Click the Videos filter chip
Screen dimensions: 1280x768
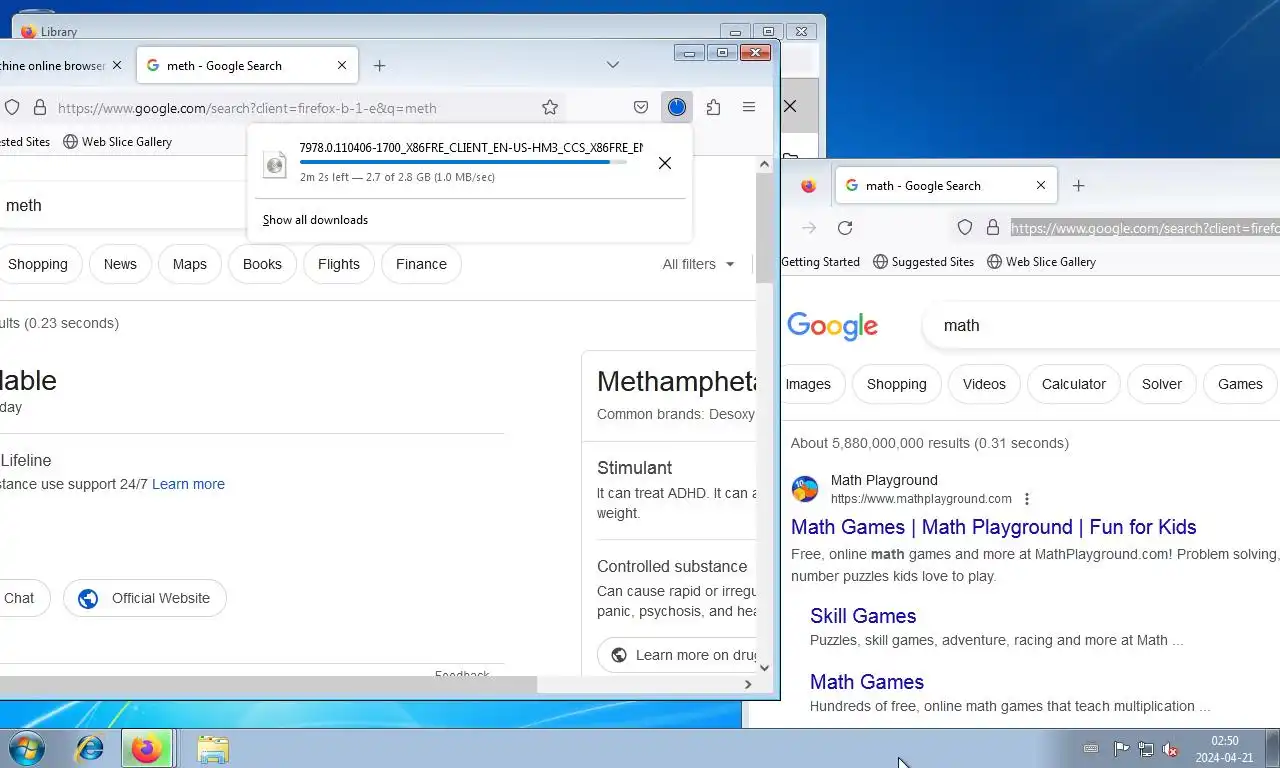tap(984, 384)
